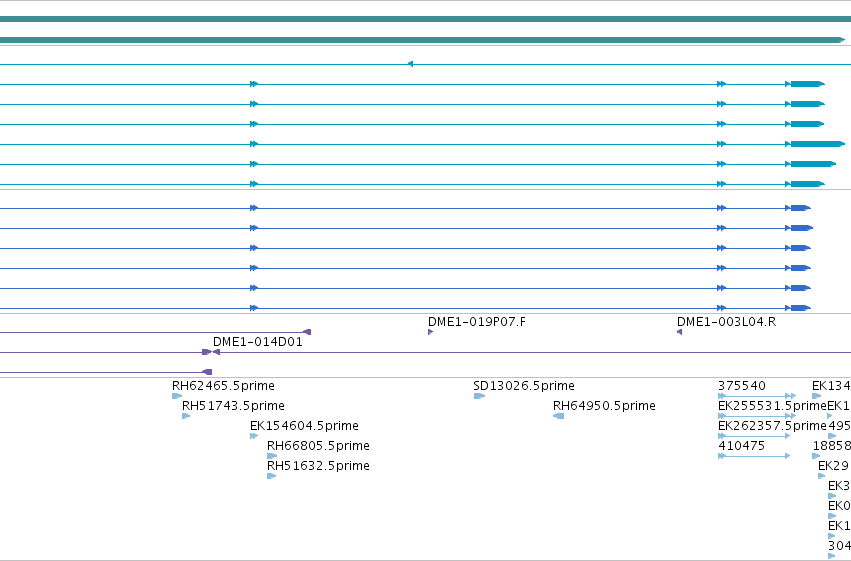Select the topmost thick teal gene bar
The height and width of the screenshot is (561, 851).
(426, 19)
